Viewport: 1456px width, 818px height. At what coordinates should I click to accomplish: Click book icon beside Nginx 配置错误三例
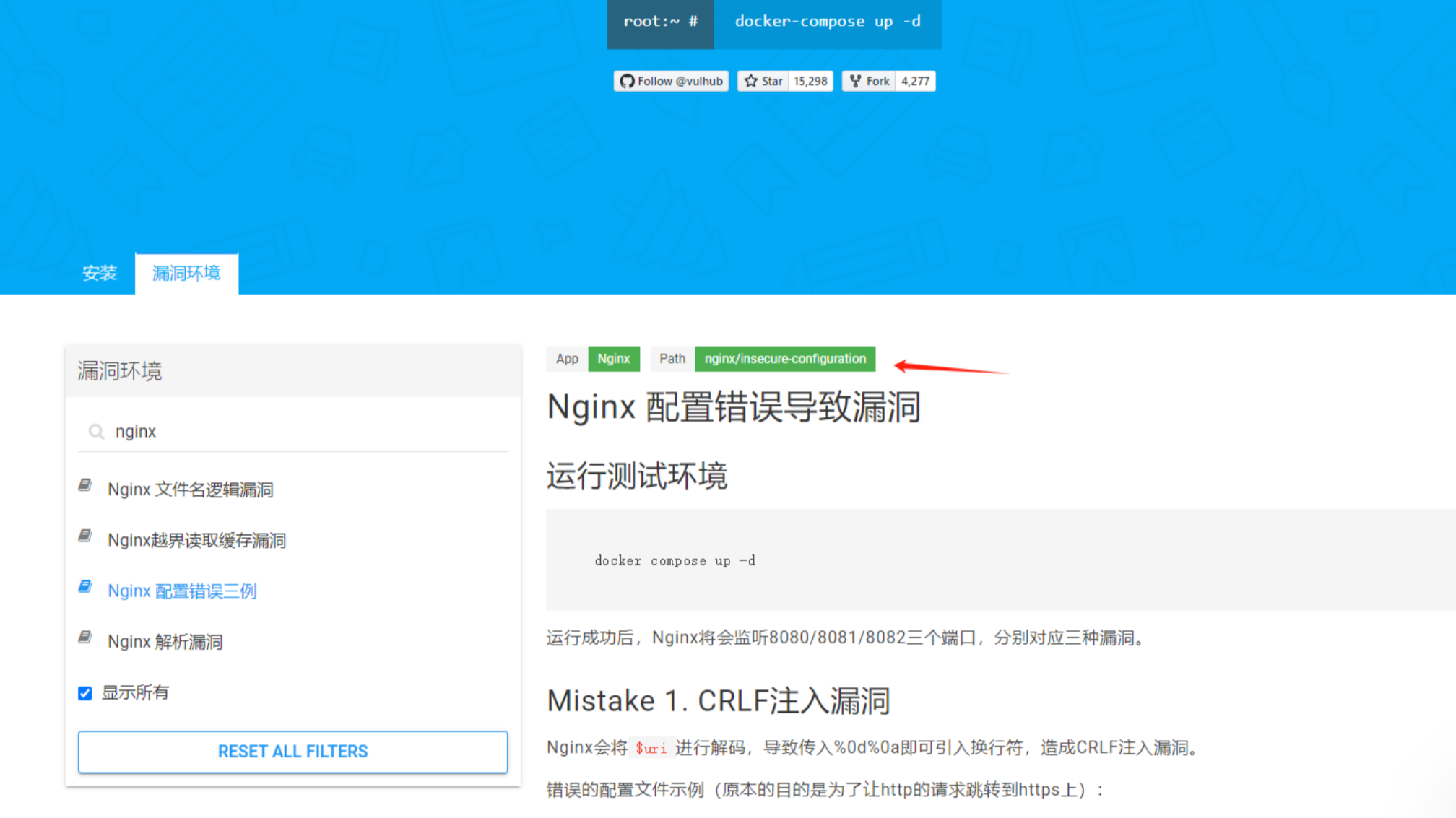tap(85, 586)
